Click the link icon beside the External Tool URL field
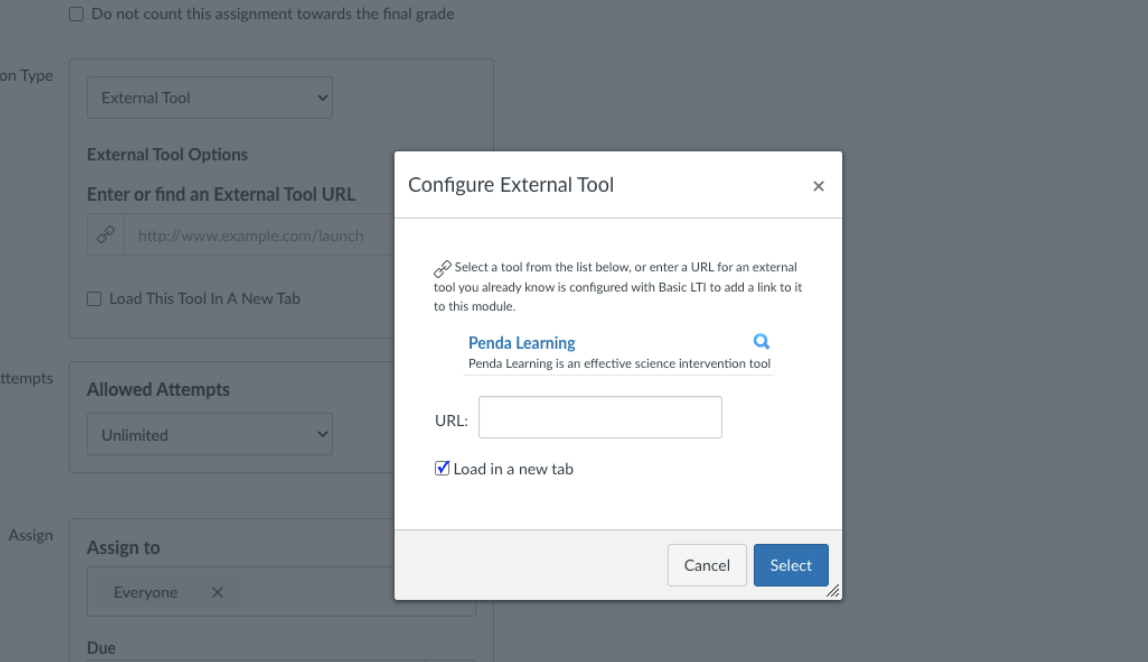Image resolution: width=1148 pixels, height=662 pixels. 105,234
